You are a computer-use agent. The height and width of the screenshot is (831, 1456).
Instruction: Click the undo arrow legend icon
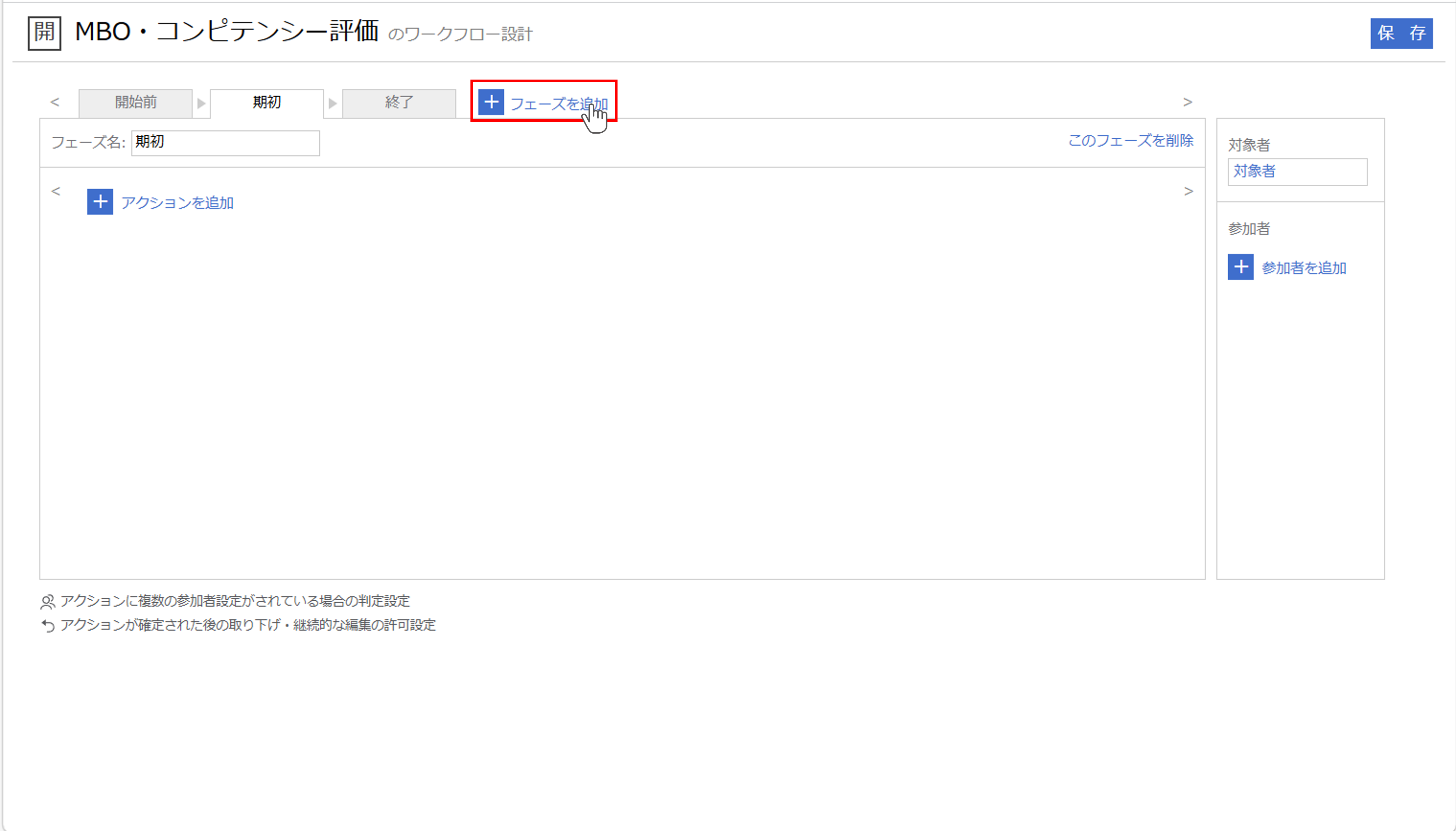pyautogui.click(x=48, y=626)
